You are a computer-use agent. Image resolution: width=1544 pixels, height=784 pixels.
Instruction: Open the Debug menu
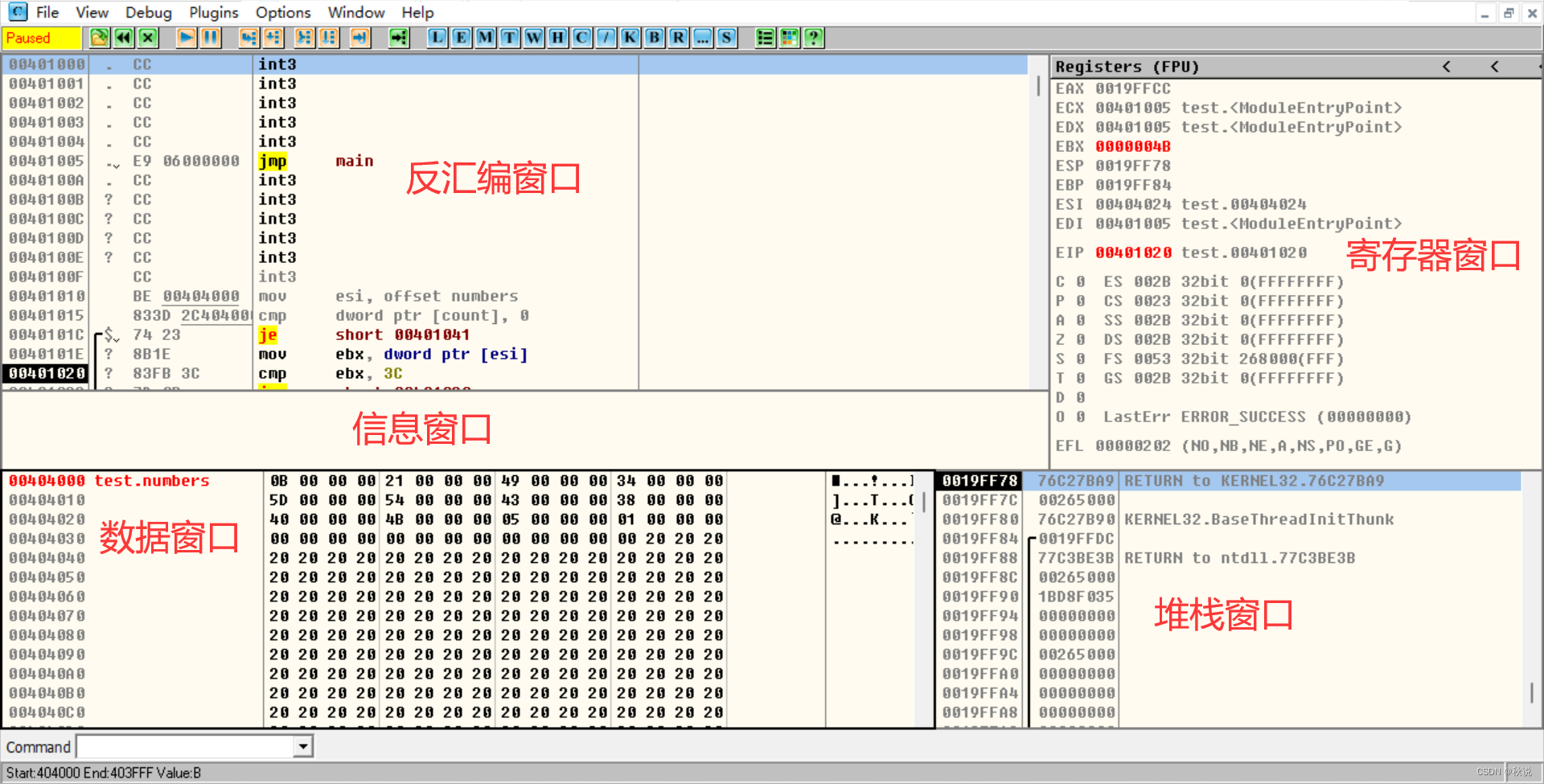click(149, 12)
